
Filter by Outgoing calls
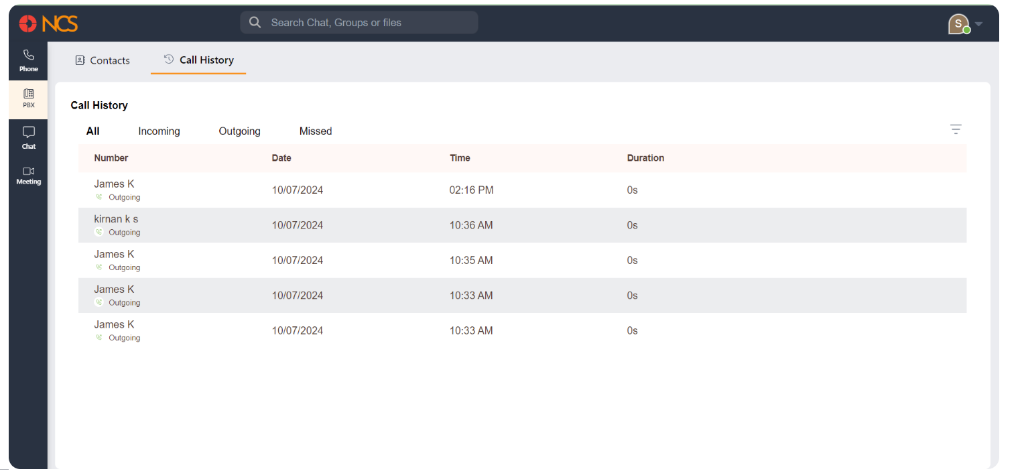coord(240,131)
